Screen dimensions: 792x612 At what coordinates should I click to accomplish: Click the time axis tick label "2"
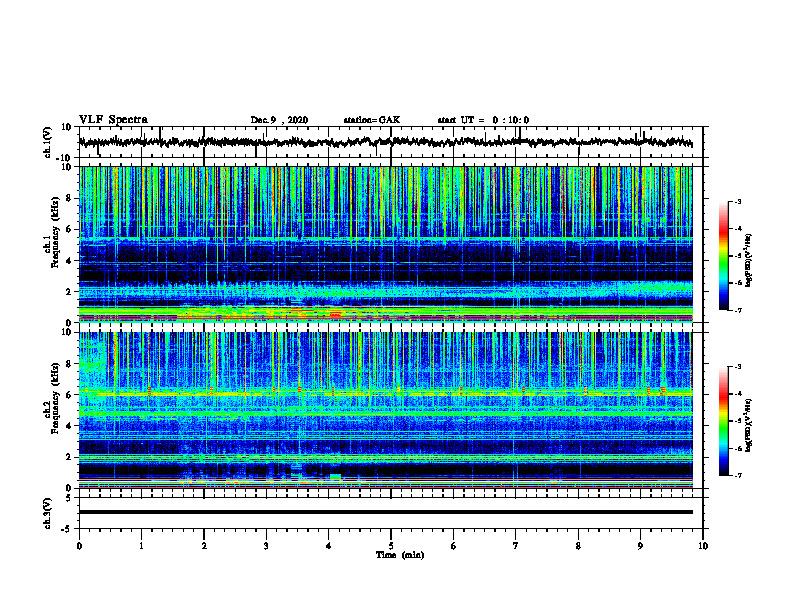pos(204,546)
